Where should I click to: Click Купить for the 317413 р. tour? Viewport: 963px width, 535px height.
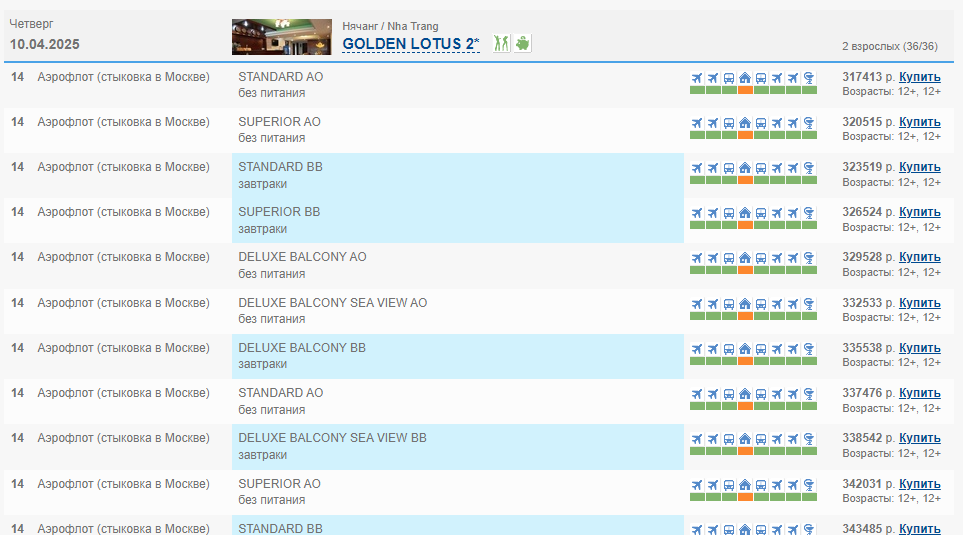click(x=919, y=77)
